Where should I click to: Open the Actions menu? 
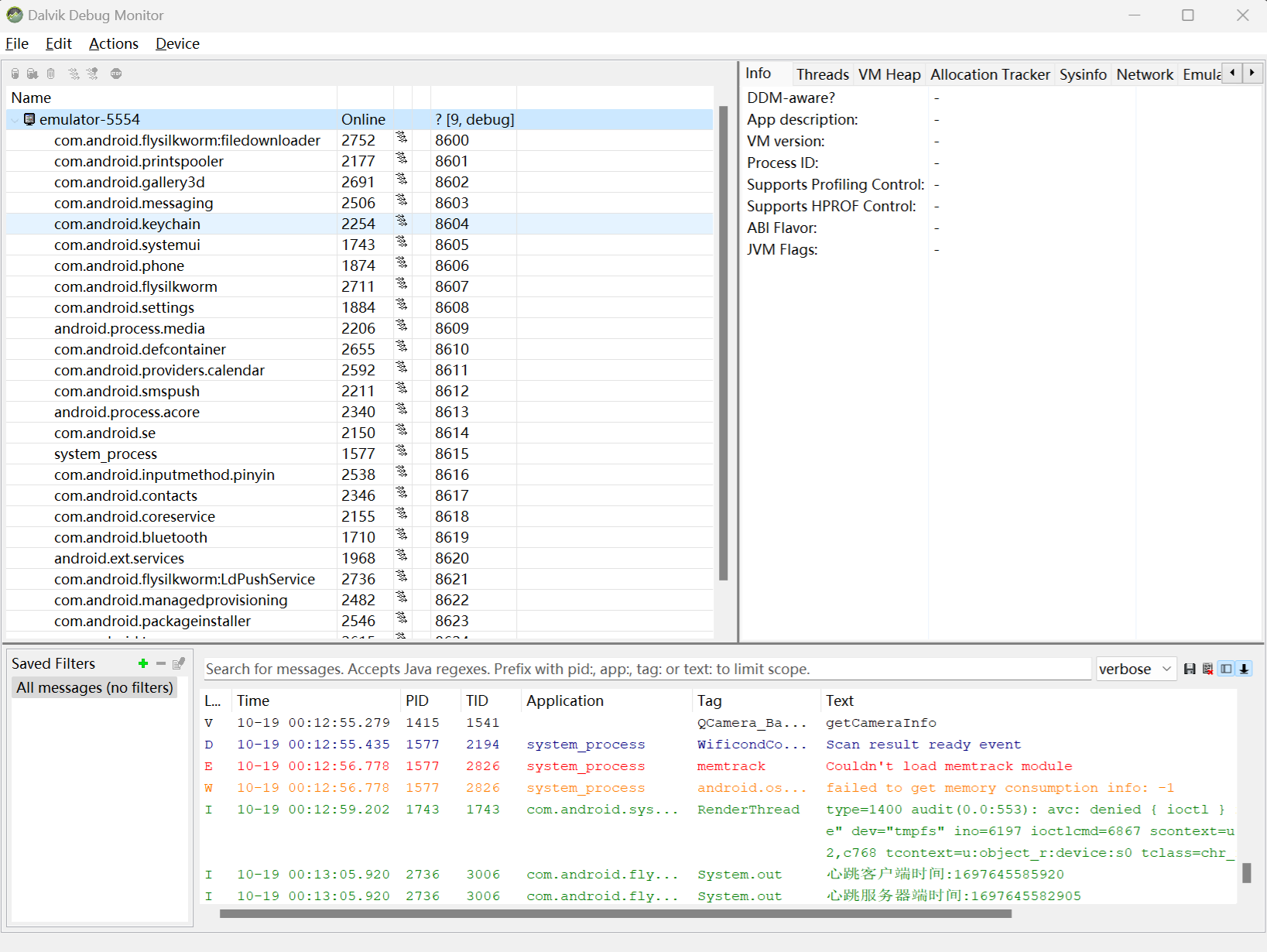[x=113, y=44]
